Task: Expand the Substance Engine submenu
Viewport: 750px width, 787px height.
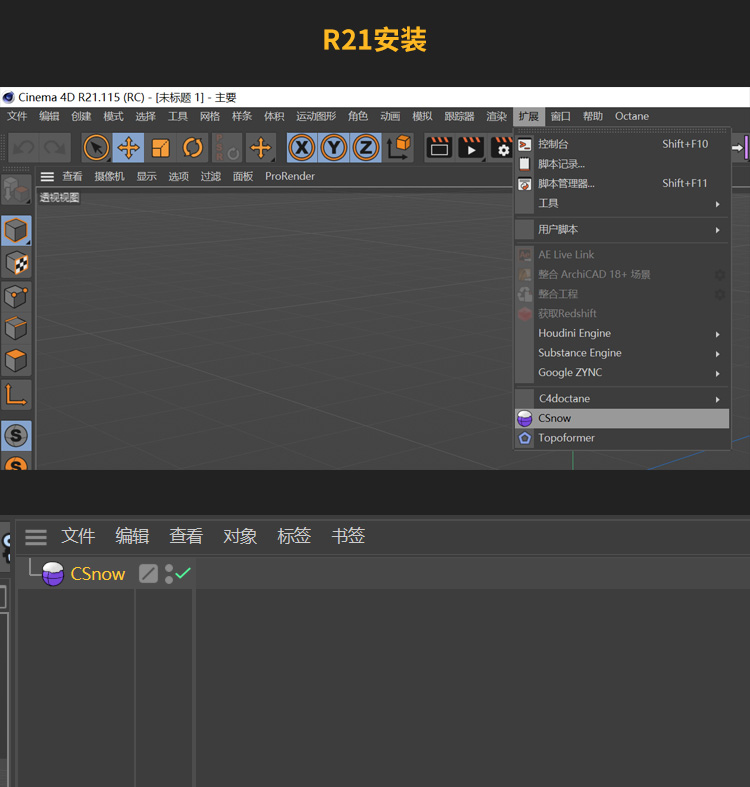Action: [x=622, y=353]
